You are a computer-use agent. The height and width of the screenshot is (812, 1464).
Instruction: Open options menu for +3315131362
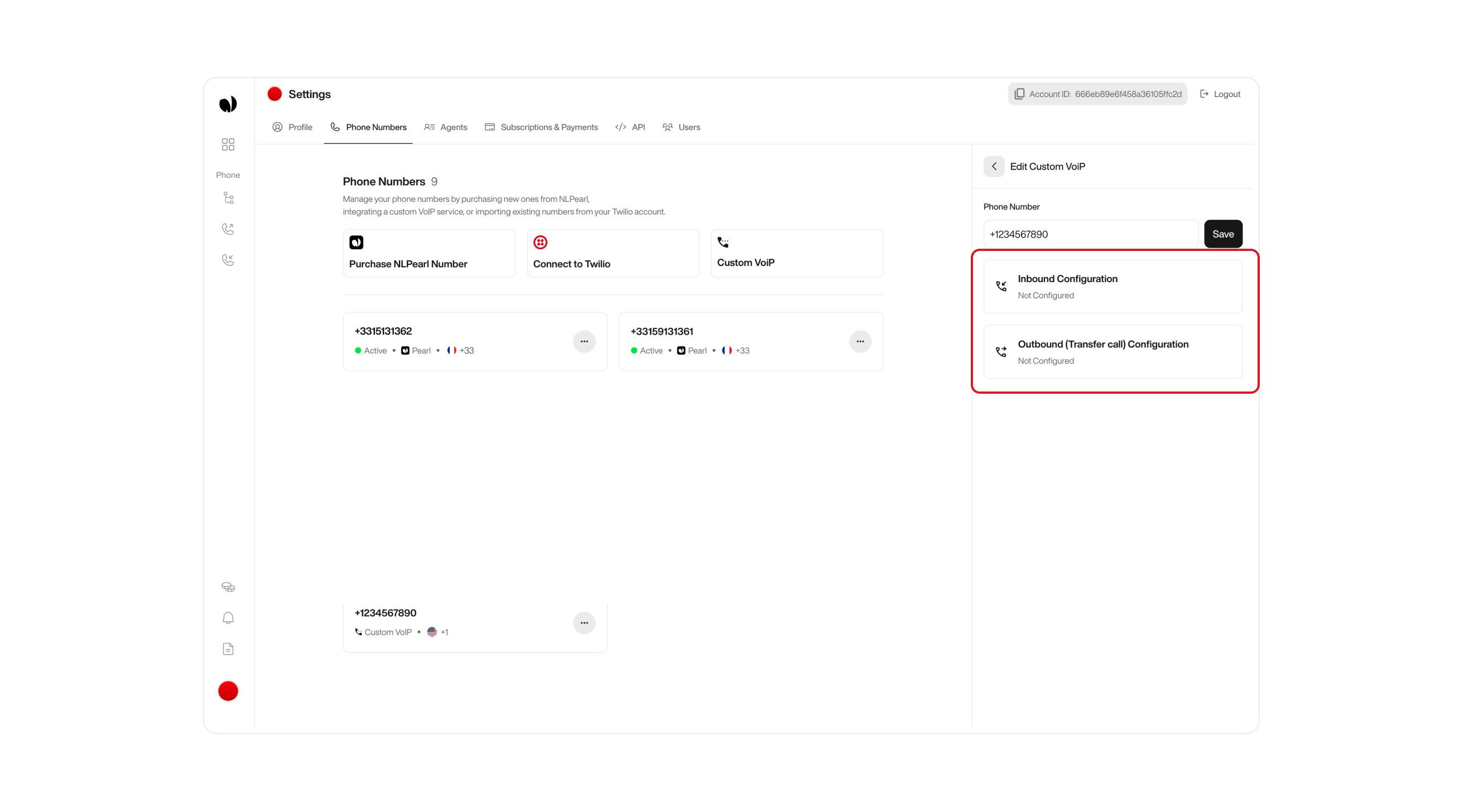[x=584, y=341]
